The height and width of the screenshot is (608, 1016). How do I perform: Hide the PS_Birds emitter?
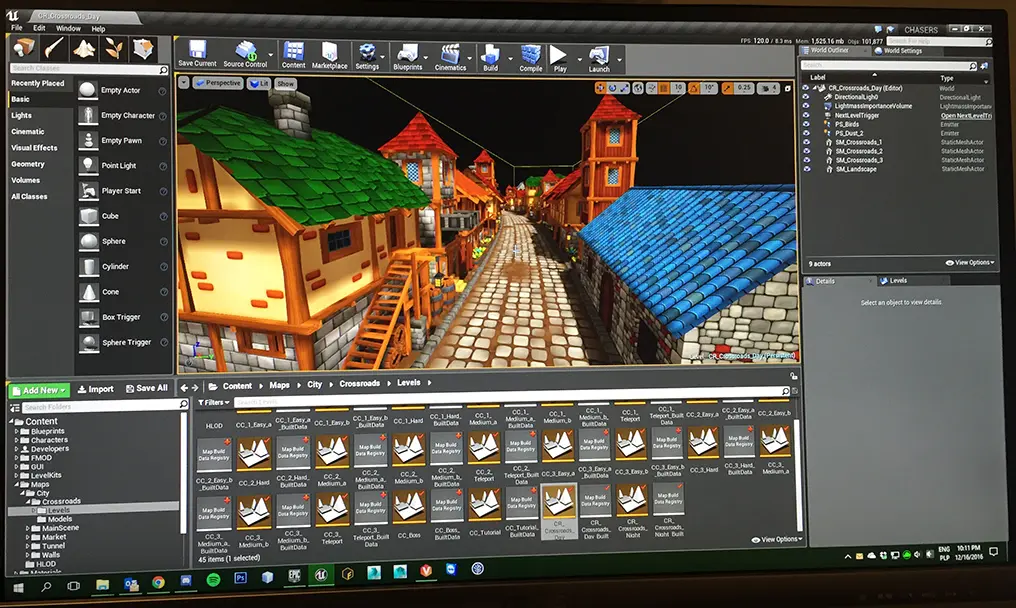806,124
